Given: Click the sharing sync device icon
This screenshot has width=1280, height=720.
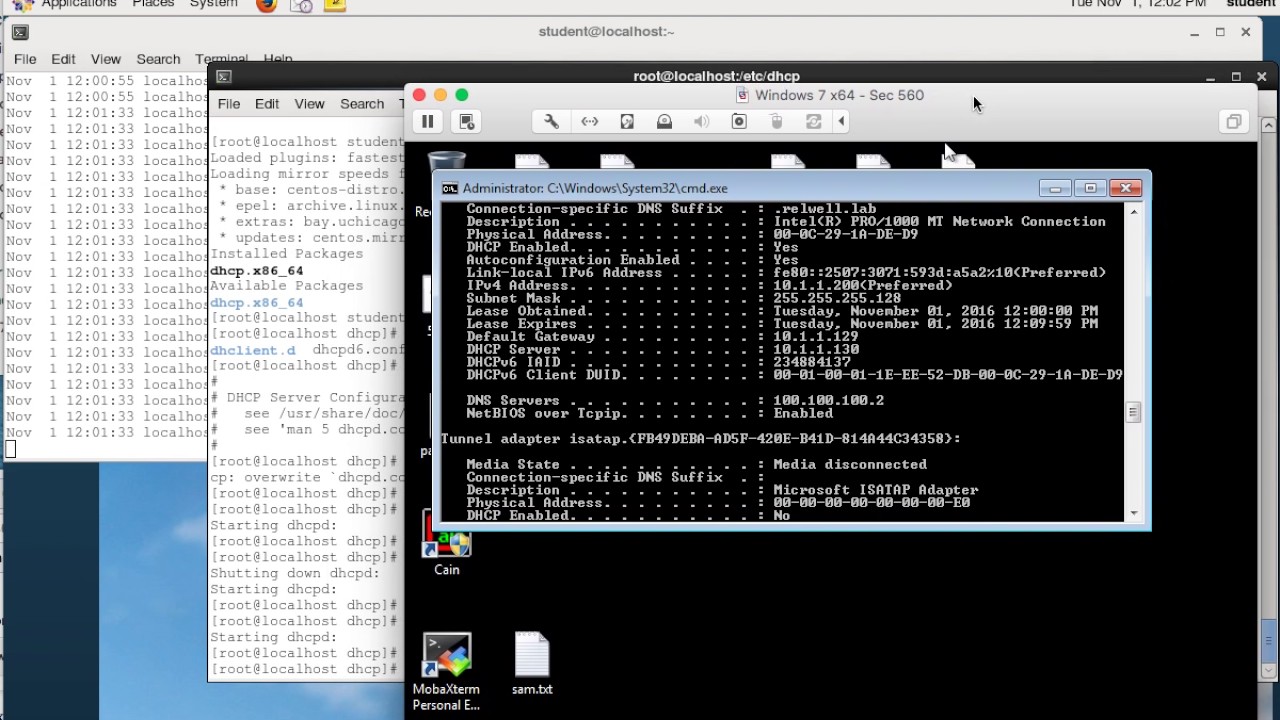Looking at the screenshot, I should coord(813,121).
